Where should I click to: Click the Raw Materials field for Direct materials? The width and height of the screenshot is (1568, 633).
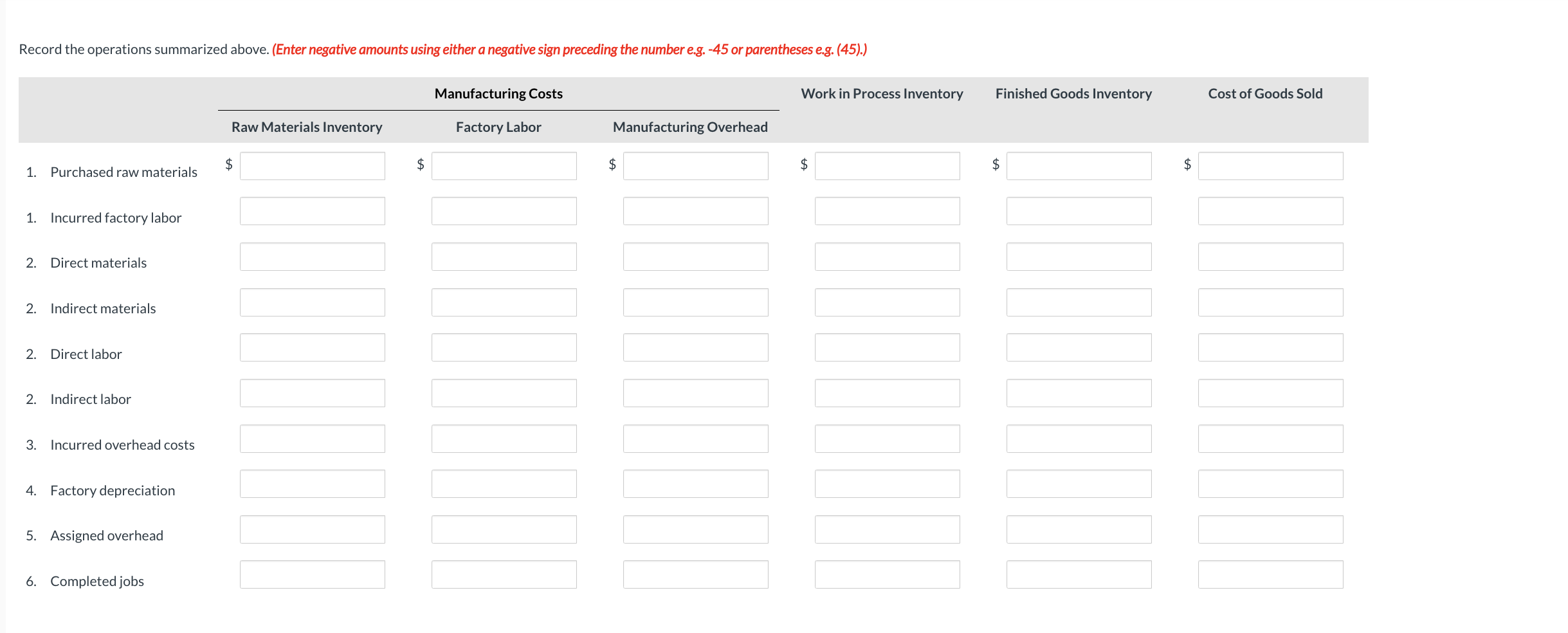coord(311,257)
